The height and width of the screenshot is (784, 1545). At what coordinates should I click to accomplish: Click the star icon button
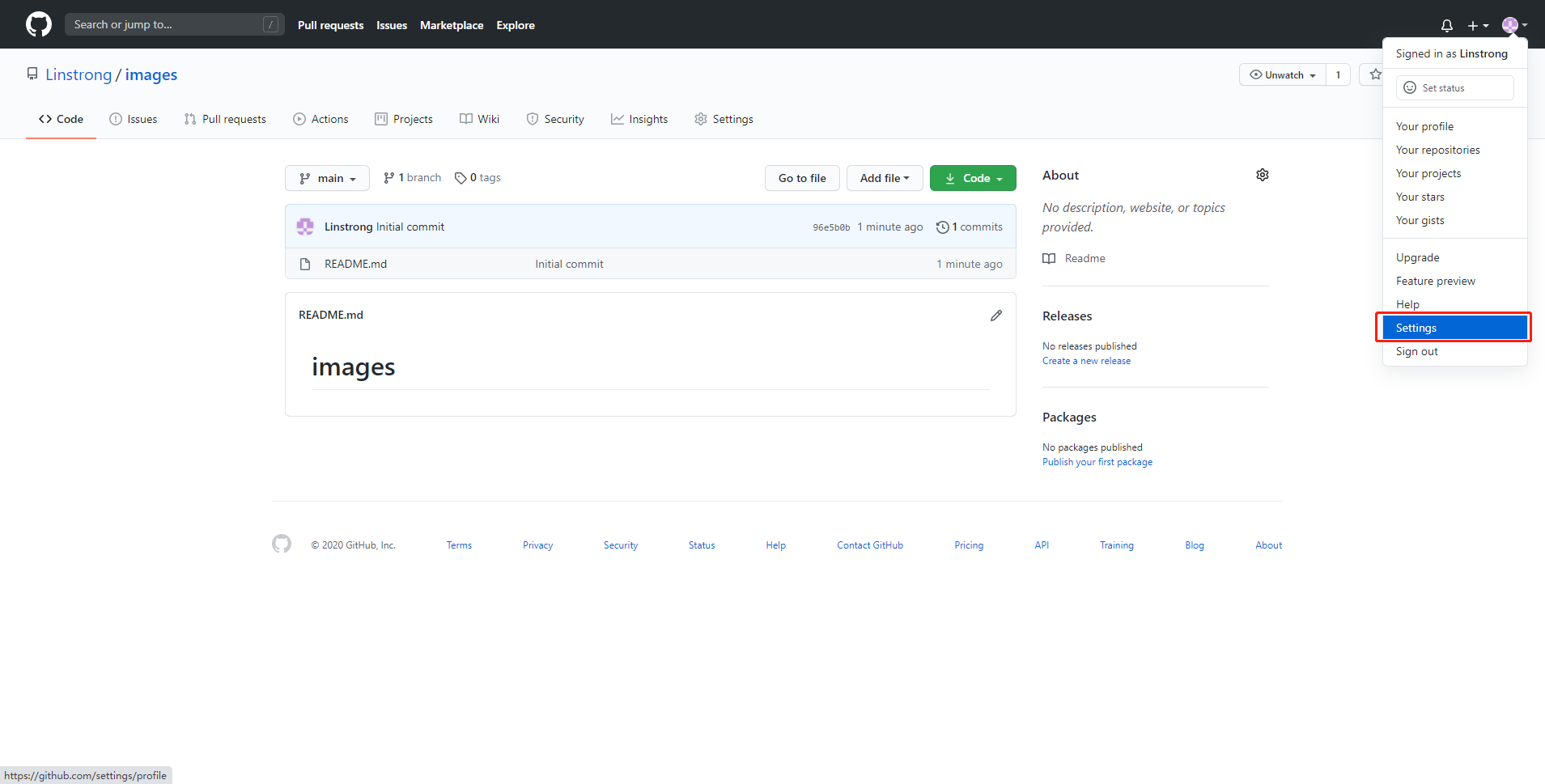tap(1375, 74)
